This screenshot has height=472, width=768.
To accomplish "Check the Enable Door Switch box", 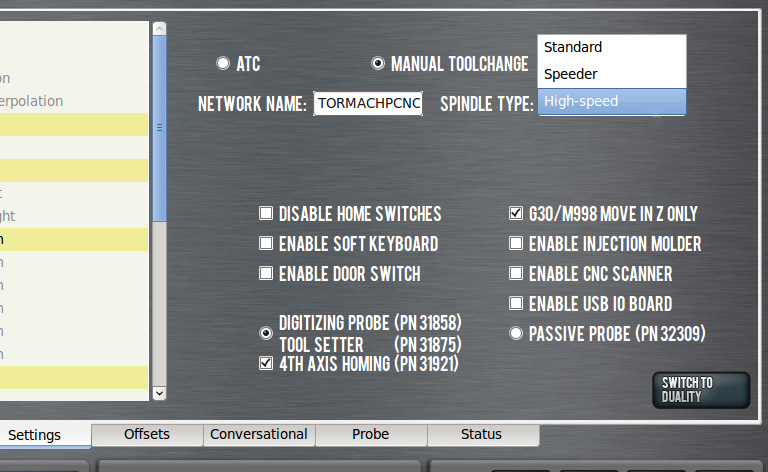I will (x=266, y=273).
